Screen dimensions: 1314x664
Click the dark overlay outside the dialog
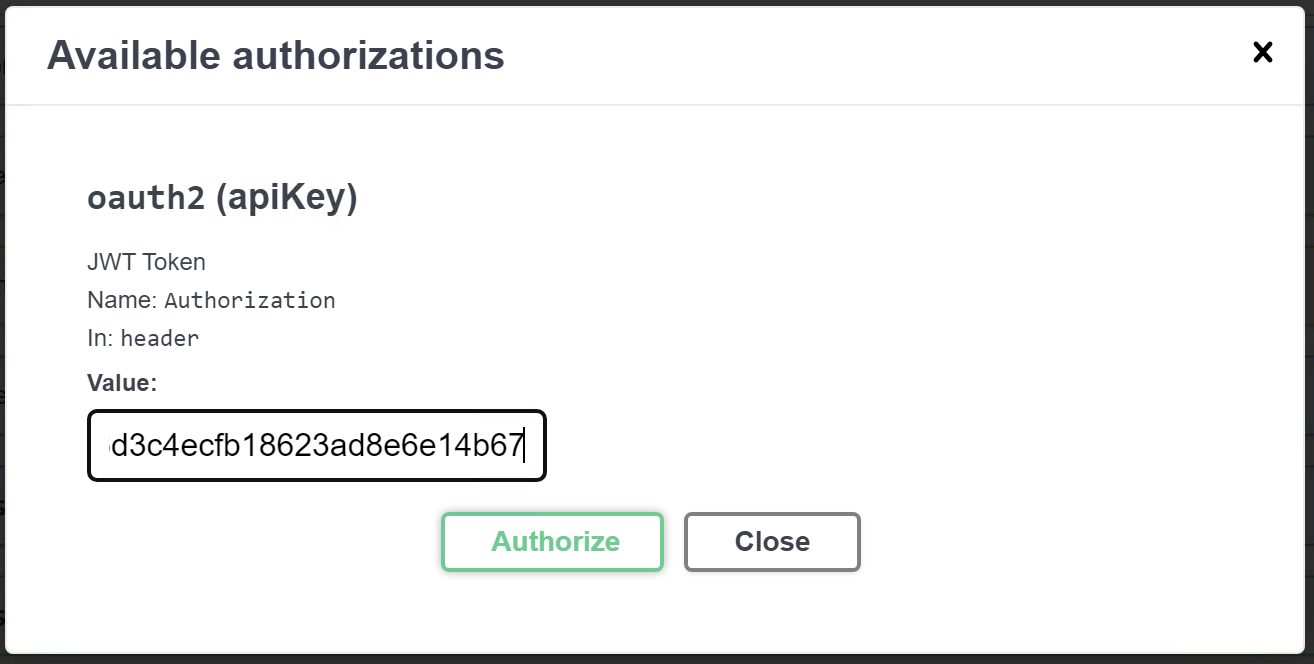(x=657, y=657)
